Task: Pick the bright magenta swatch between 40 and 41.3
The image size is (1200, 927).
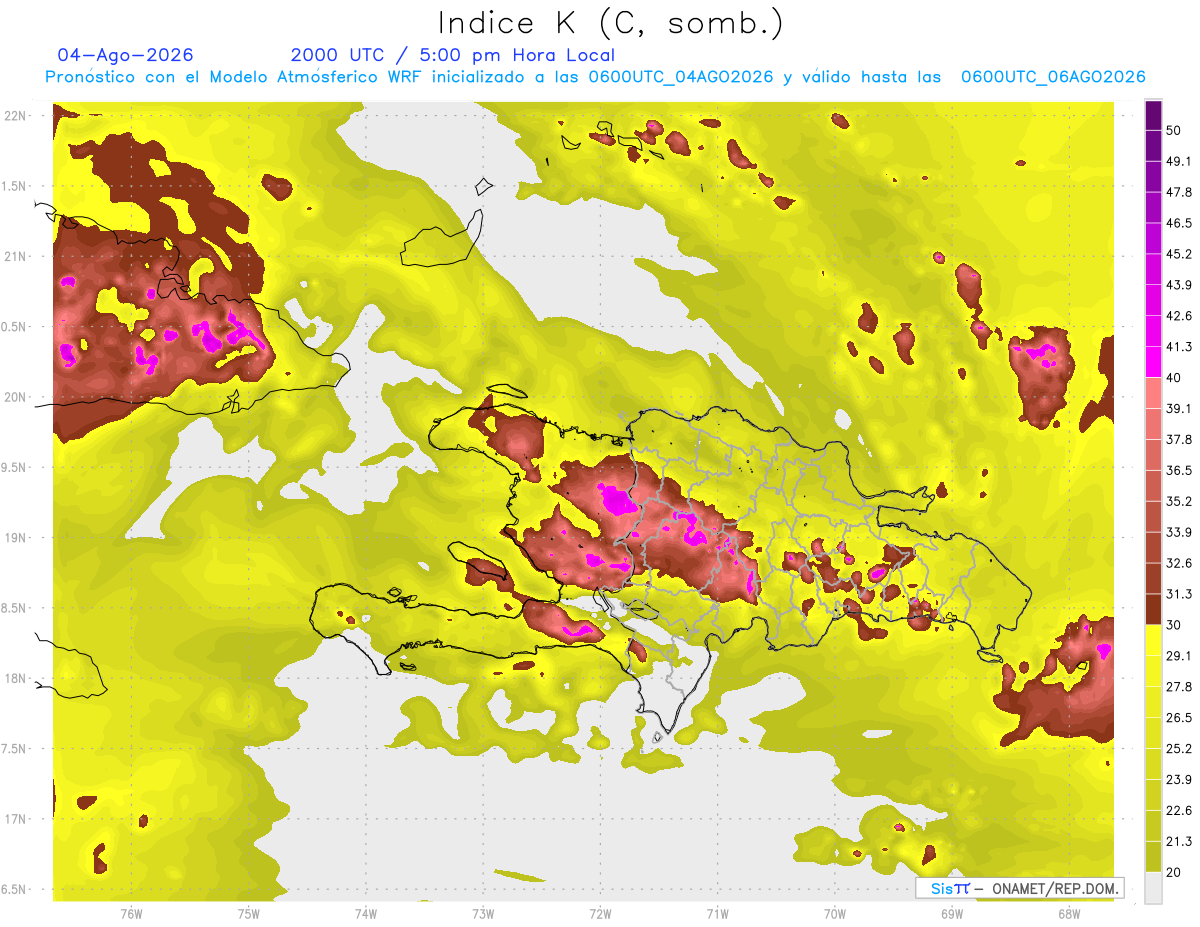Action: tap(1153, 362)
